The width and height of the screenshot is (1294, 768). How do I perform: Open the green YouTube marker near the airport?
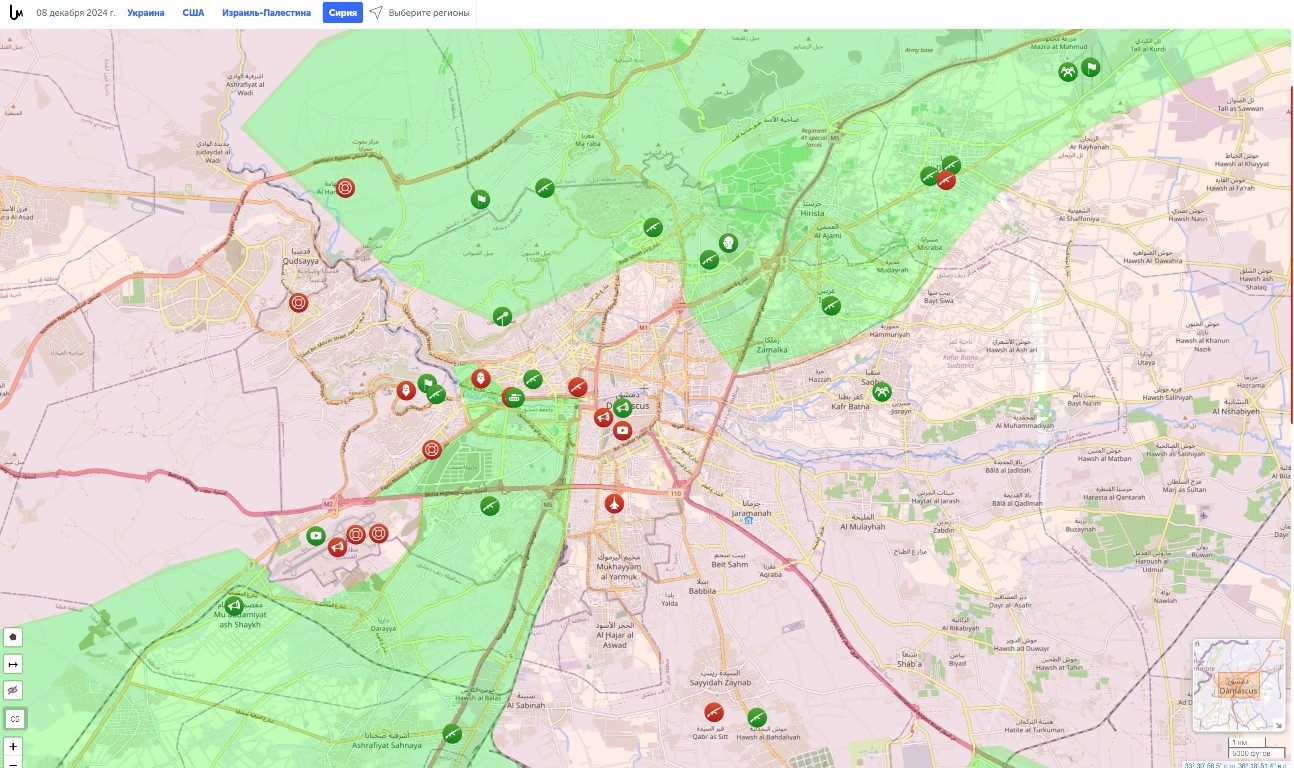(x=316, y=536)
